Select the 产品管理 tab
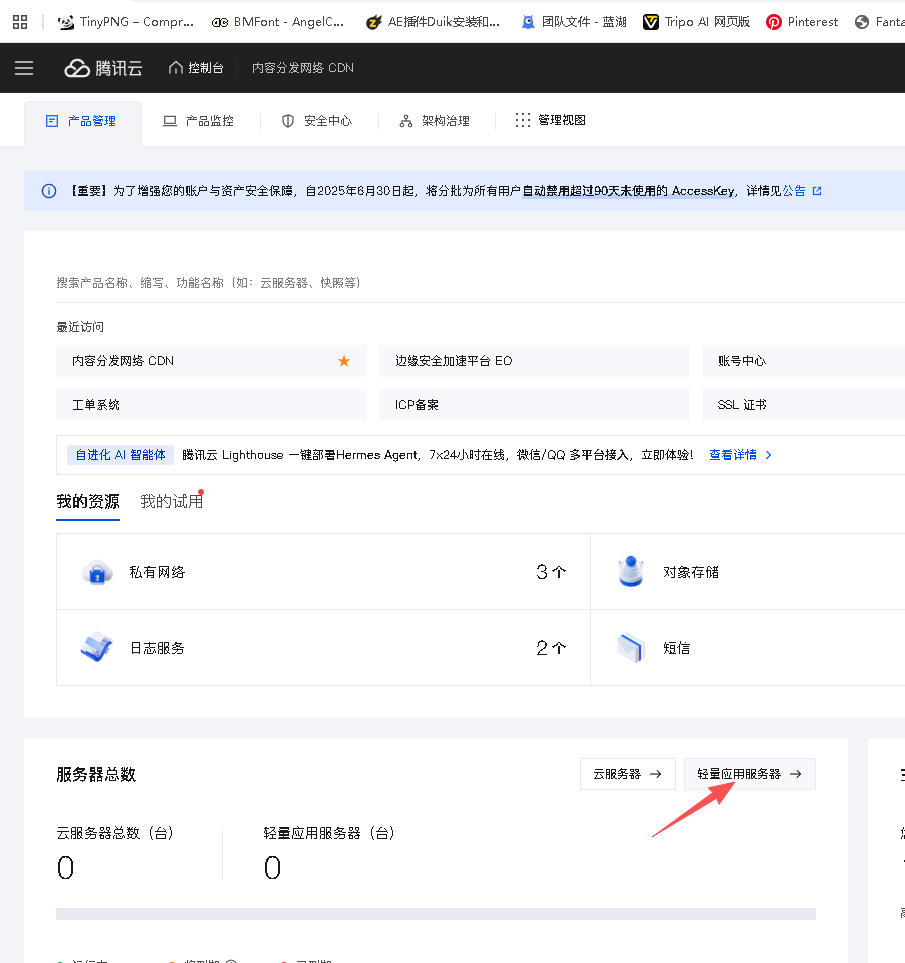The height and width of the screenshot is (963, 905). click(82, 122)
